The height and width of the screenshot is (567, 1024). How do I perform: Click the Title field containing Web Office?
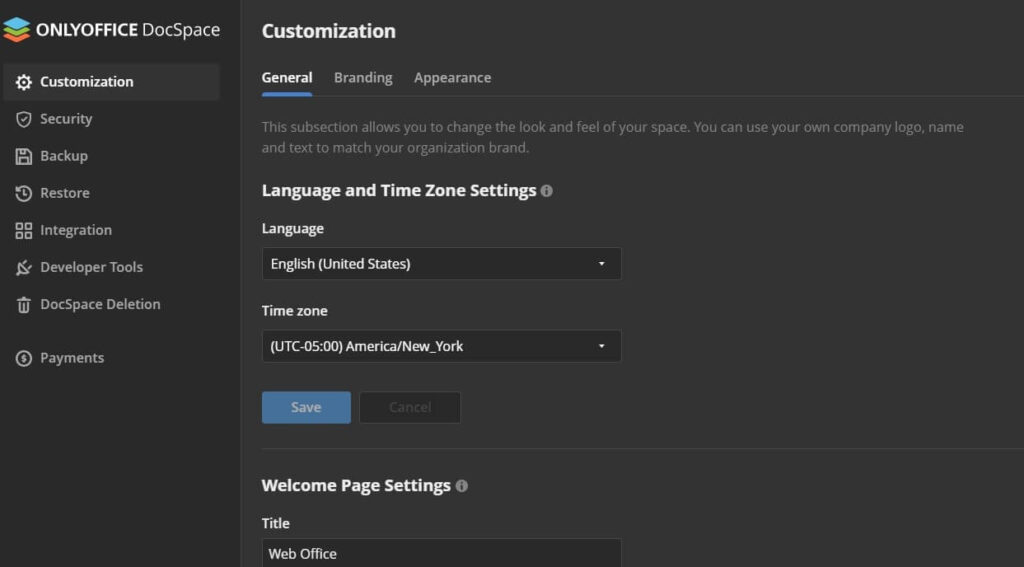click(x=440, y=553)
